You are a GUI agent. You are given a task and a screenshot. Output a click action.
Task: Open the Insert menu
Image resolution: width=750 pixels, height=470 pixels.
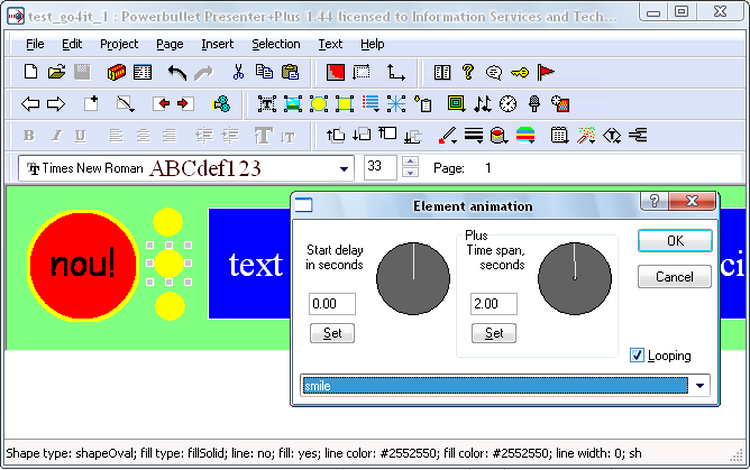[x=217, y=44]
